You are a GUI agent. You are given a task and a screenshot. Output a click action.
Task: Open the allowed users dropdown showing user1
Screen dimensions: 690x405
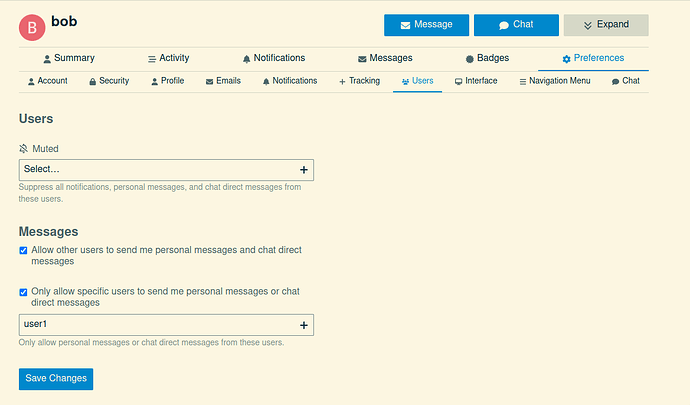click(x=166, y=325)
